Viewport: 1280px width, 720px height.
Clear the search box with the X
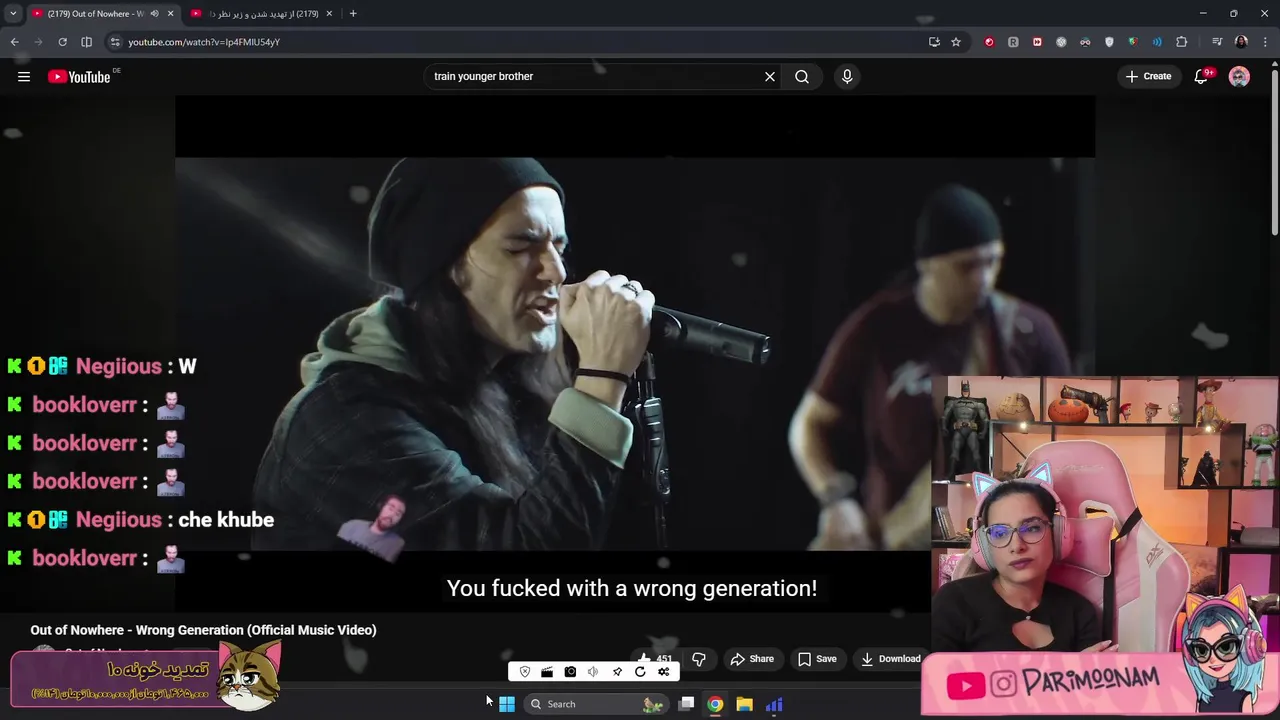[x=770, y=76]
